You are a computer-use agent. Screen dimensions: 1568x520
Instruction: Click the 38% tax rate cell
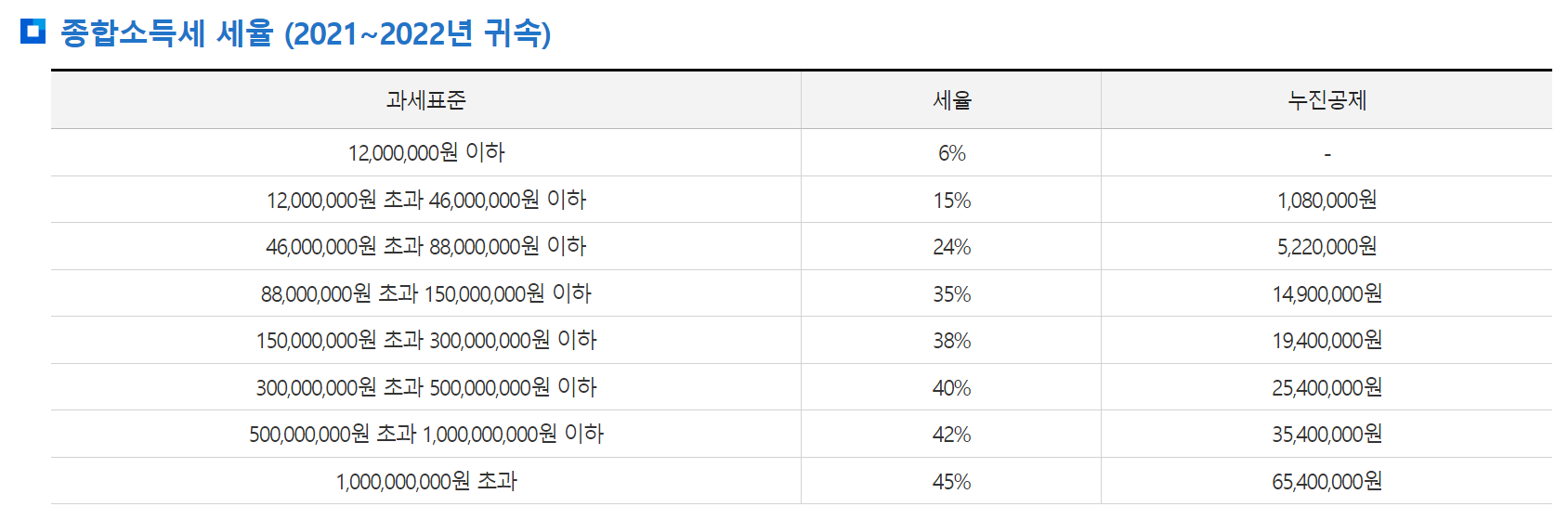point(952,341)
